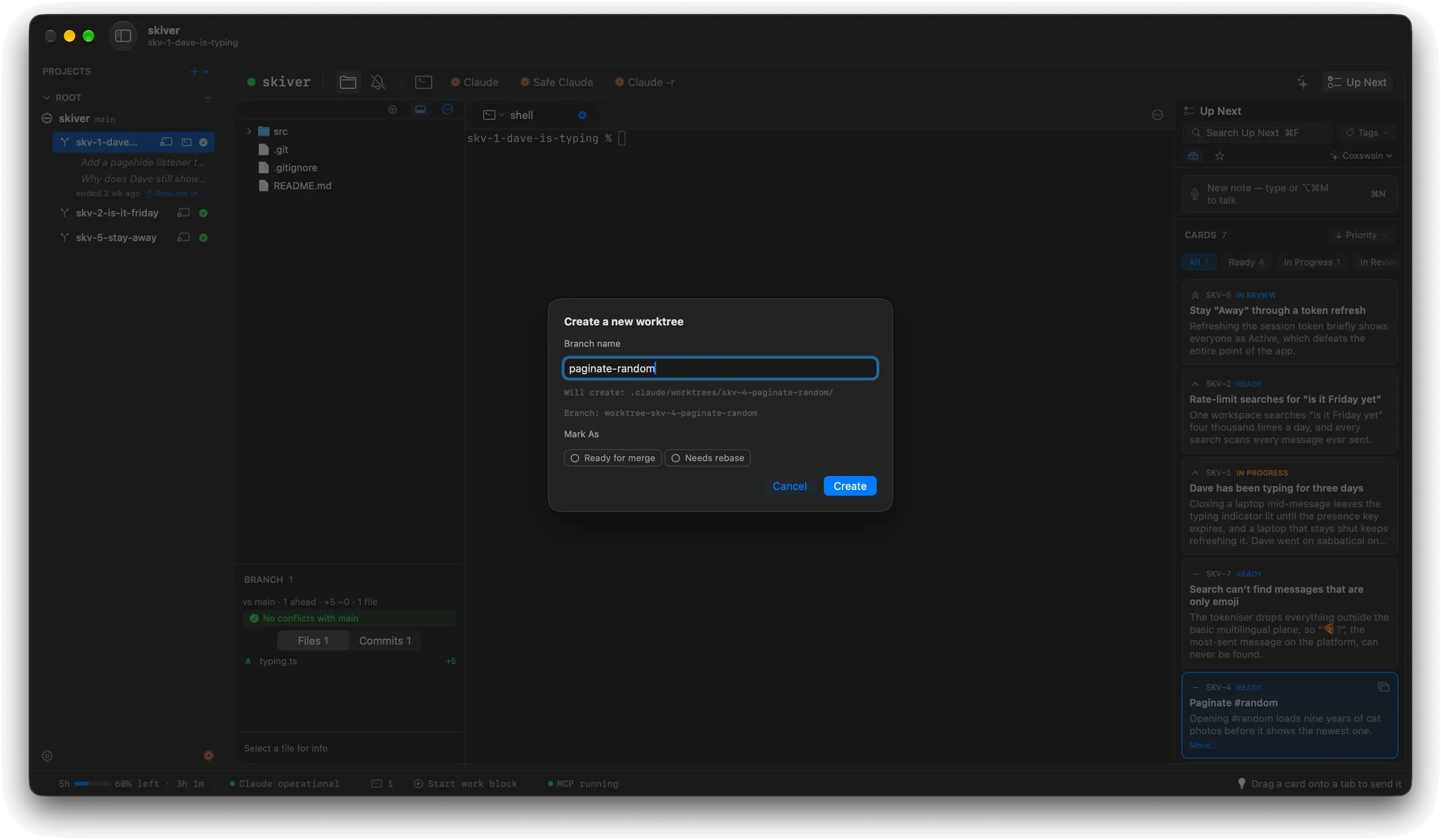Click the session icon on the skv-2-is-it-friday row

coord(184,213)
